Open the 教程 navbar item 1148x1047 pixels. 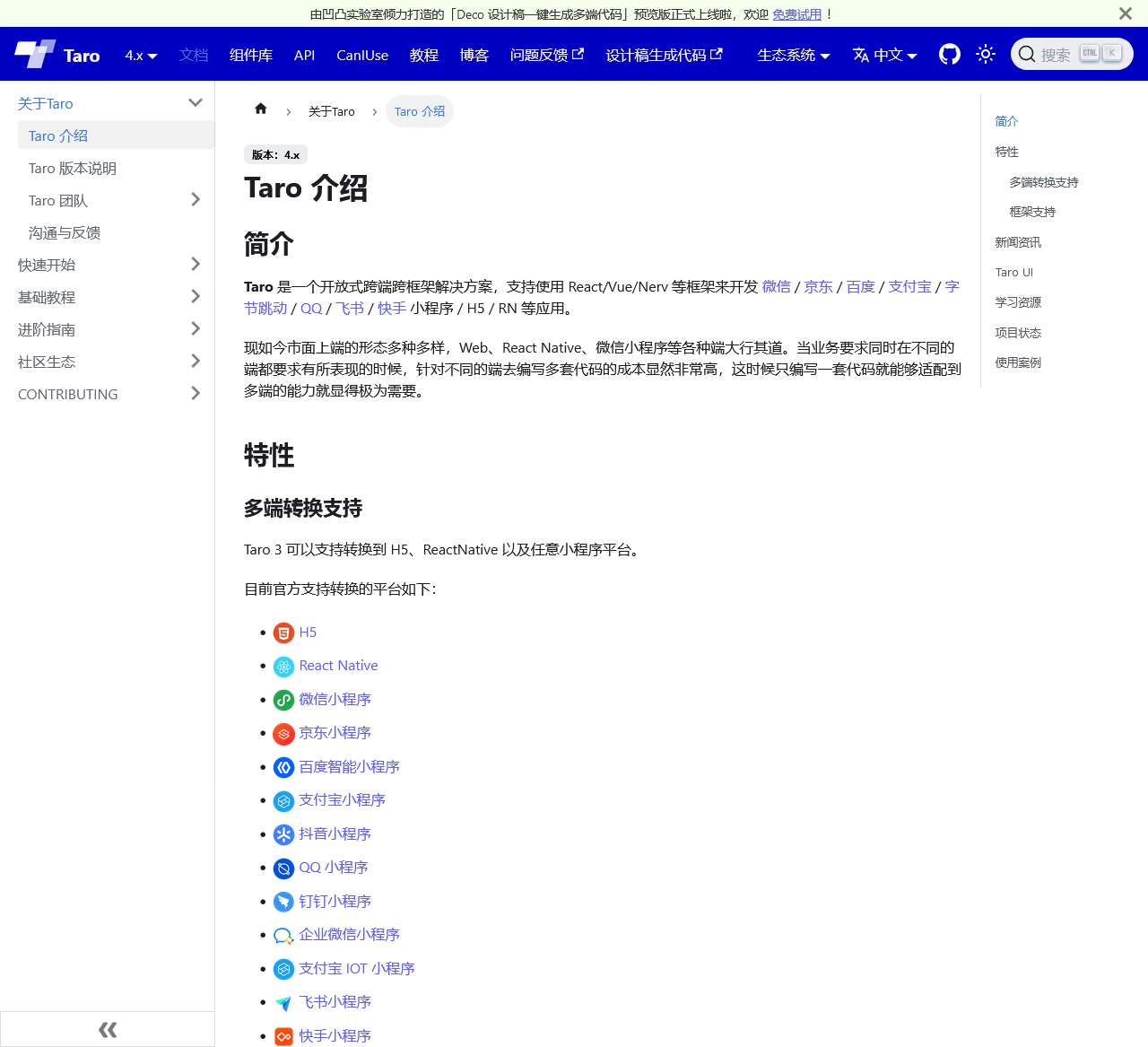[x=424, y=55]
